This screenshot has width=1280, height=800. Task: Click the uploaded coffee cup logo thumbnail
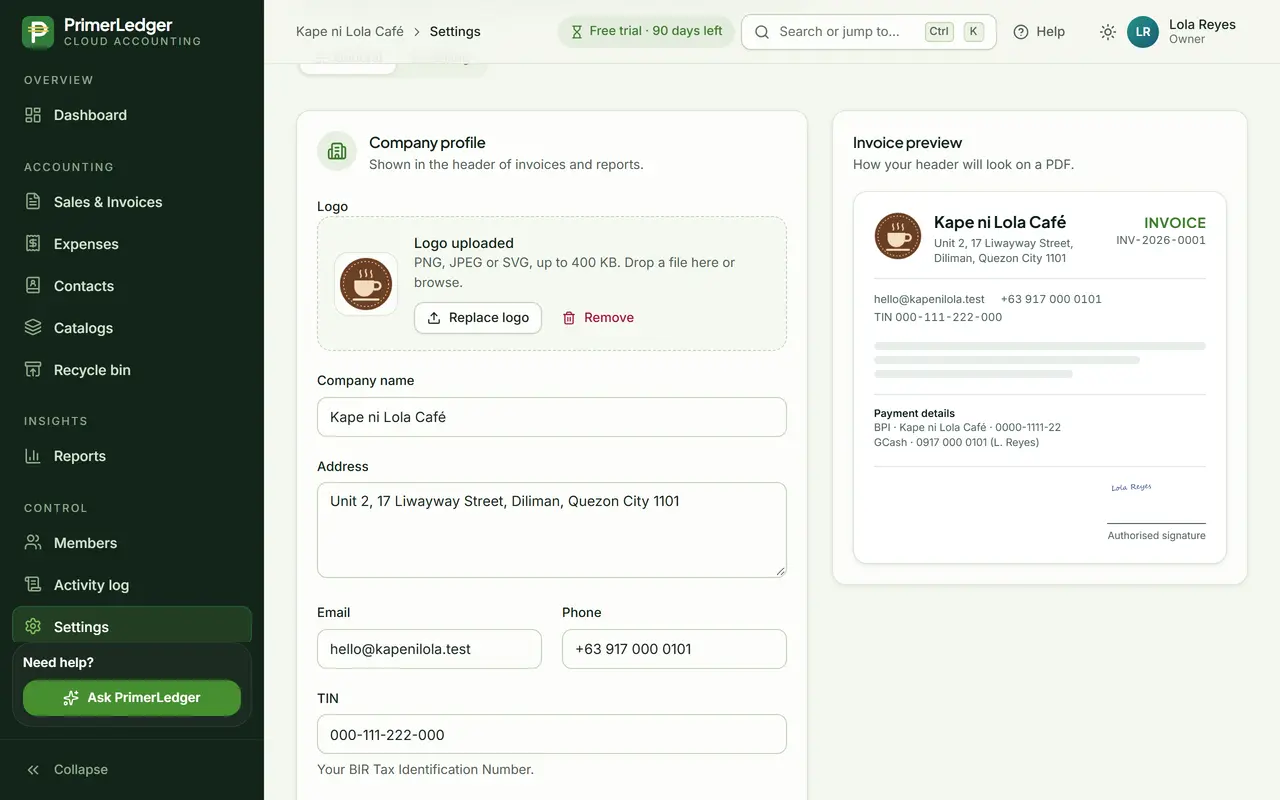tap(366, 284)
